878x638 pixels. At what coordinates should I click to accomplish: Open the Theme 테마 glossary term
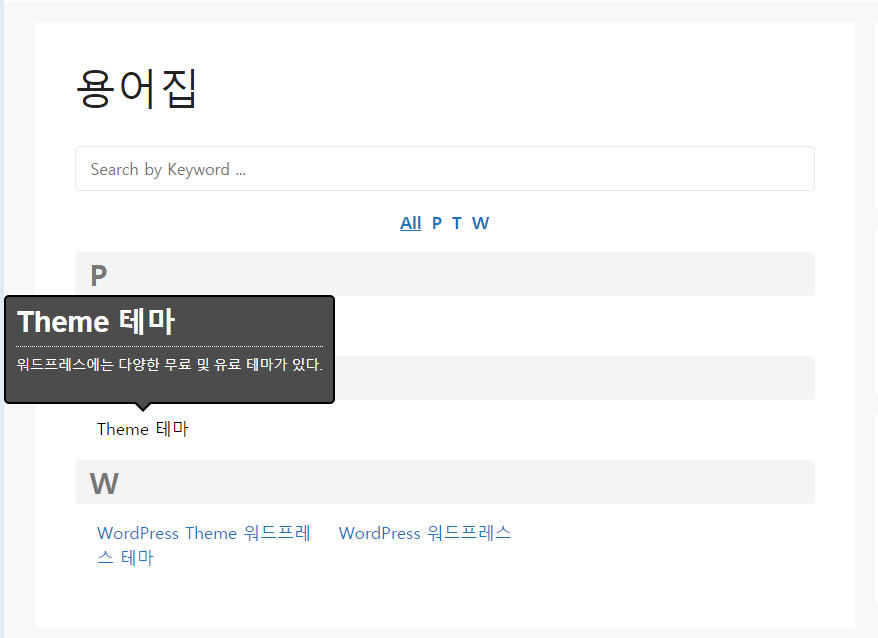click(x=143, y=429)
